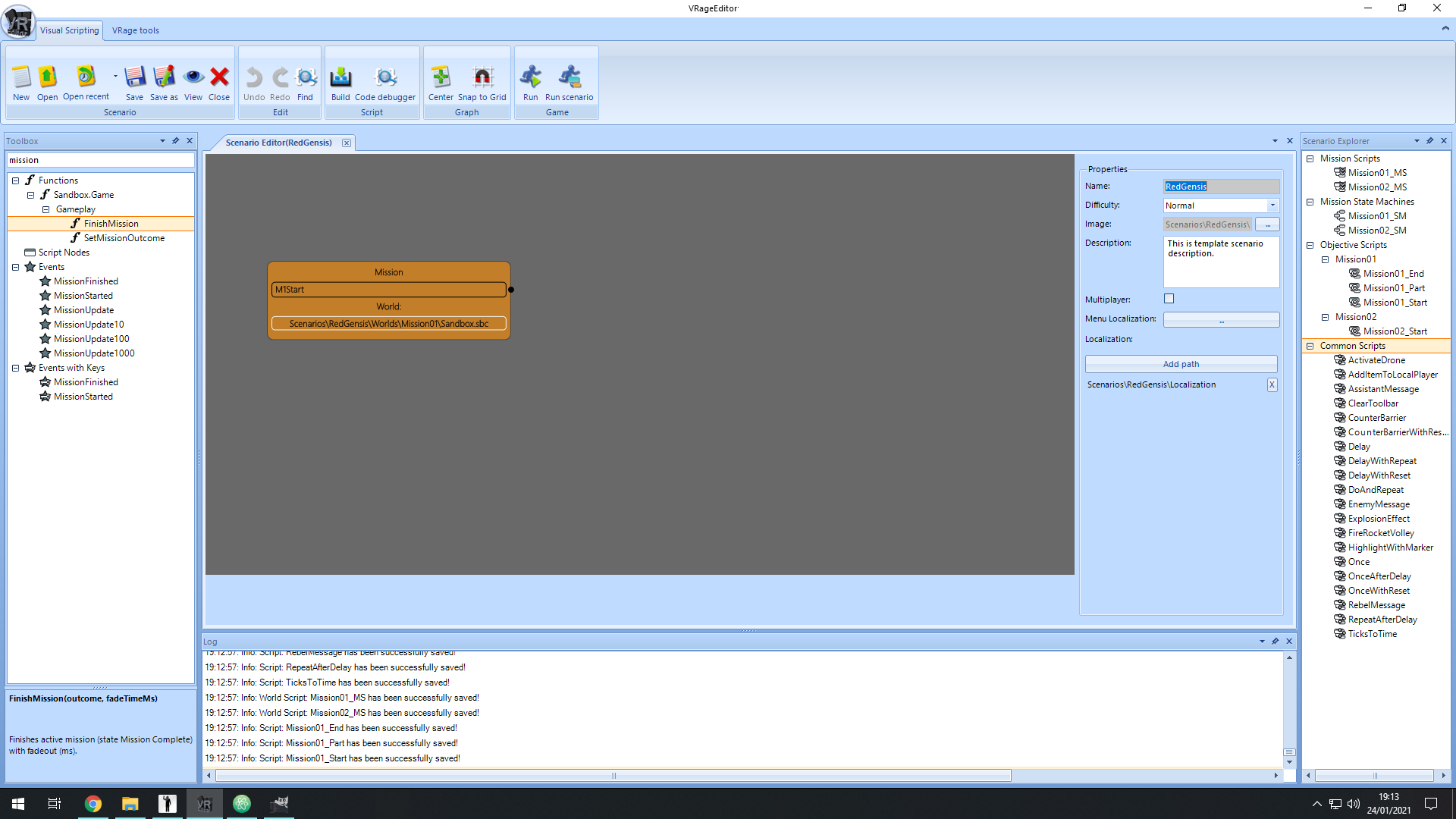Image resolution: width=1456 pixels, height=819 pixels.
Task: Click the Toolbox search field
Action: point(100,160)
